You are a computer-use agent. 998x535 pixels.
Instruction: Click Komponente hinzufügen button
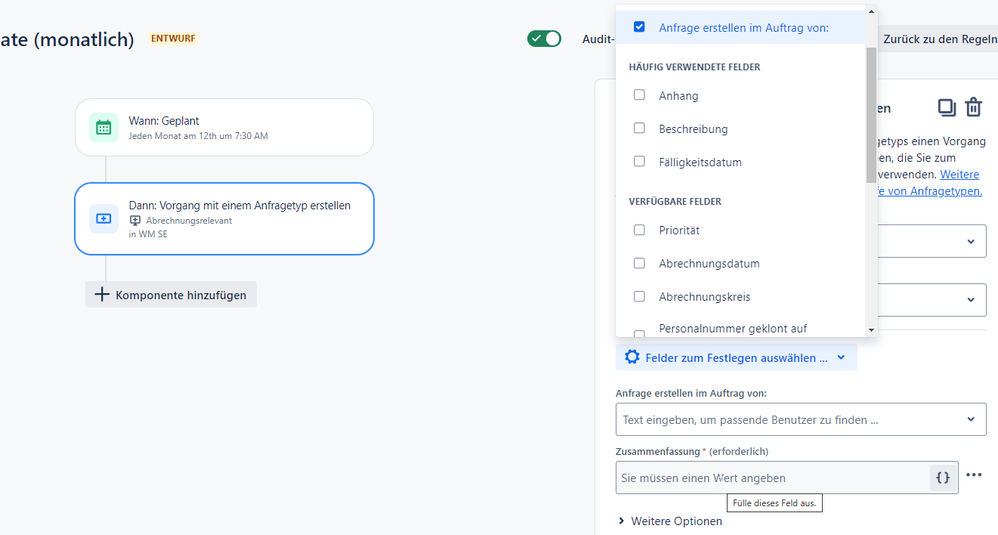(x=171, y=295)
